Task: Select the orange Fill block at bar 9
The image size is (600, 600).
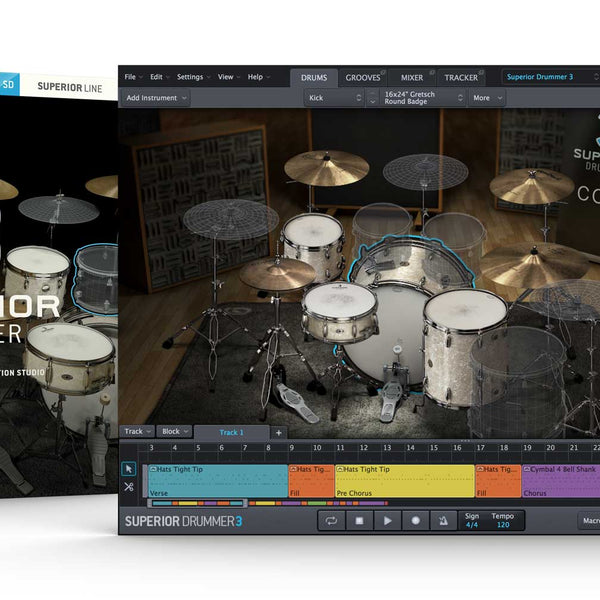Action: [x=311, y=481]
